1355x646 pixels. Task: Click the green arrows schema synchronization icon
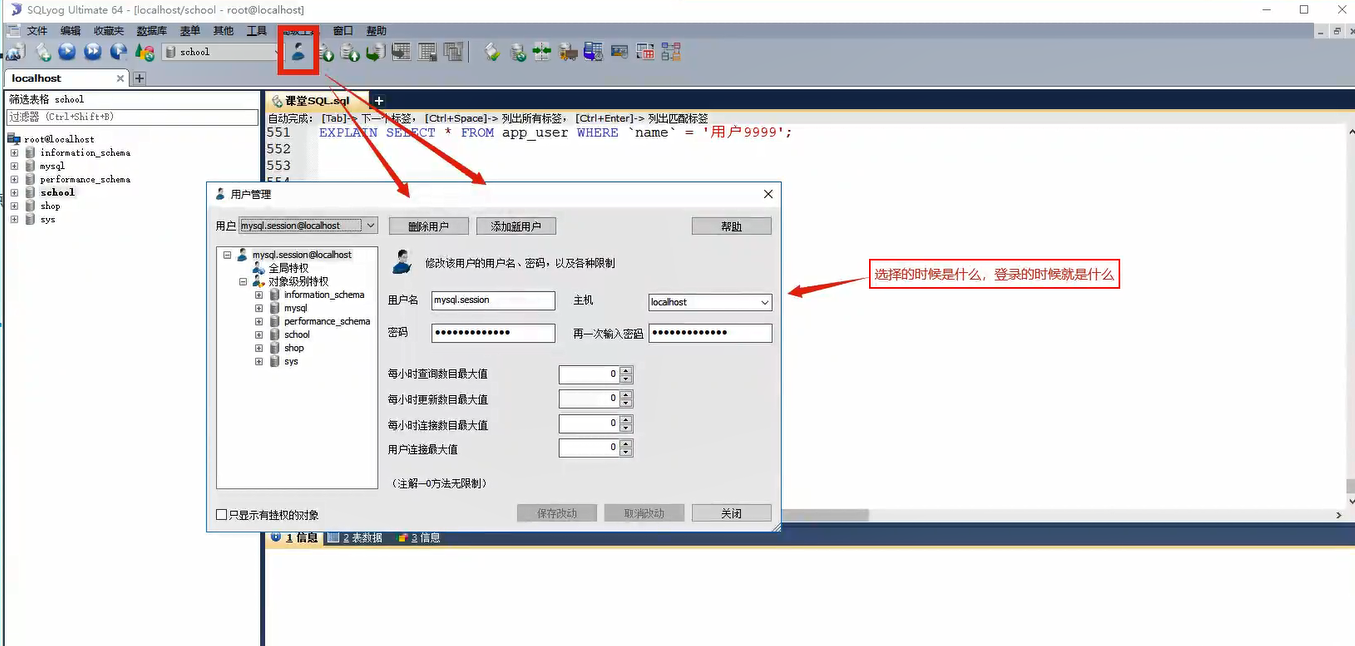[x=541, y=52]
